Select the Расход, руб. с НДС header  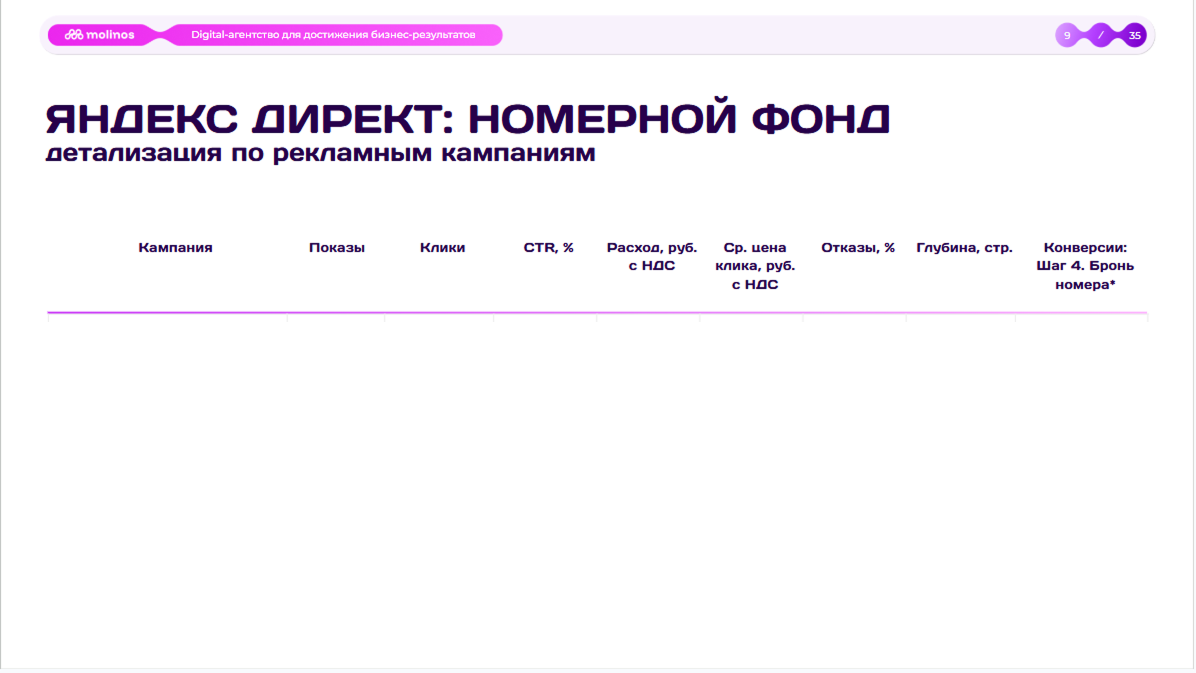[652, 256]
